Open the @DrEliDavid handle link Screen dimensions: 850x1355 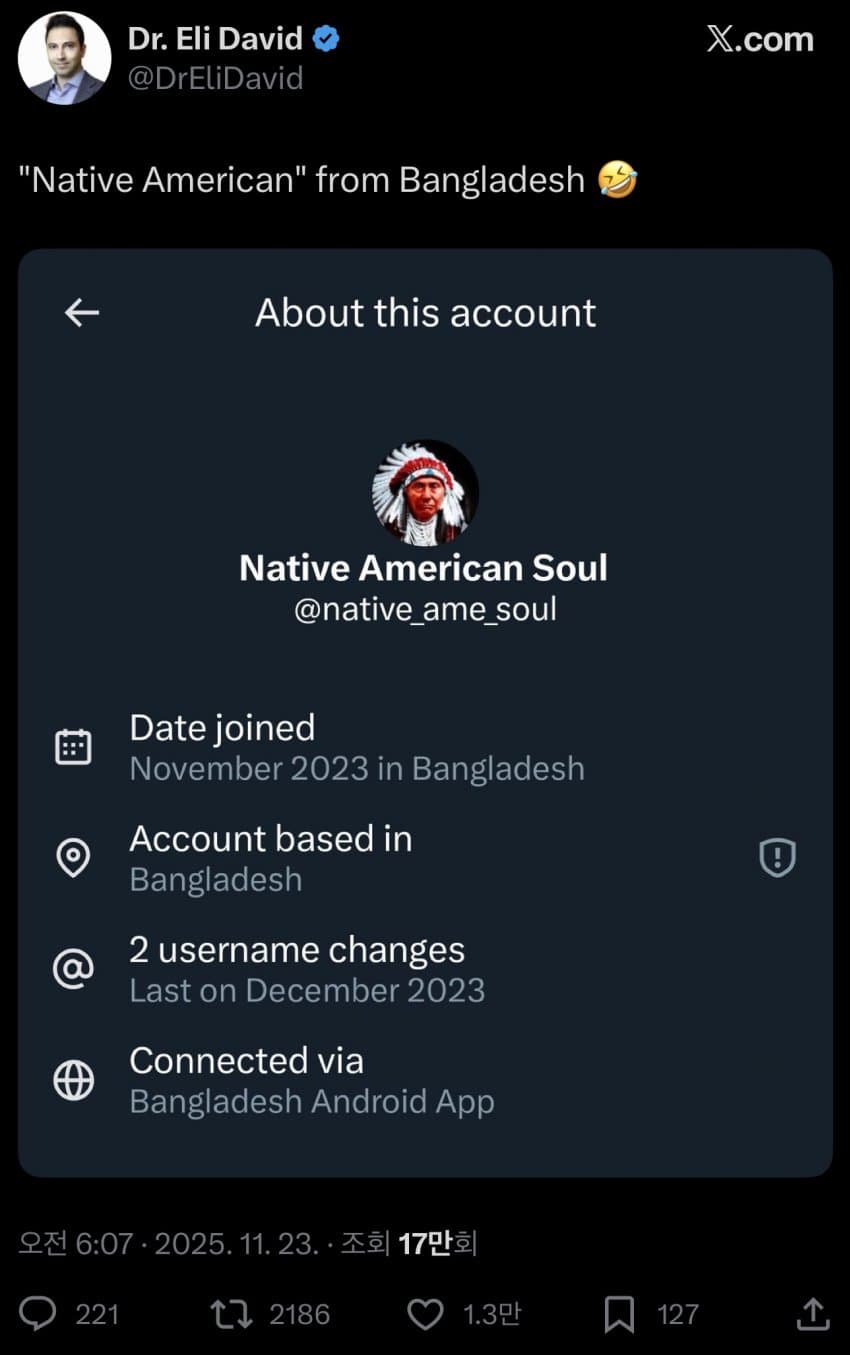215,79
